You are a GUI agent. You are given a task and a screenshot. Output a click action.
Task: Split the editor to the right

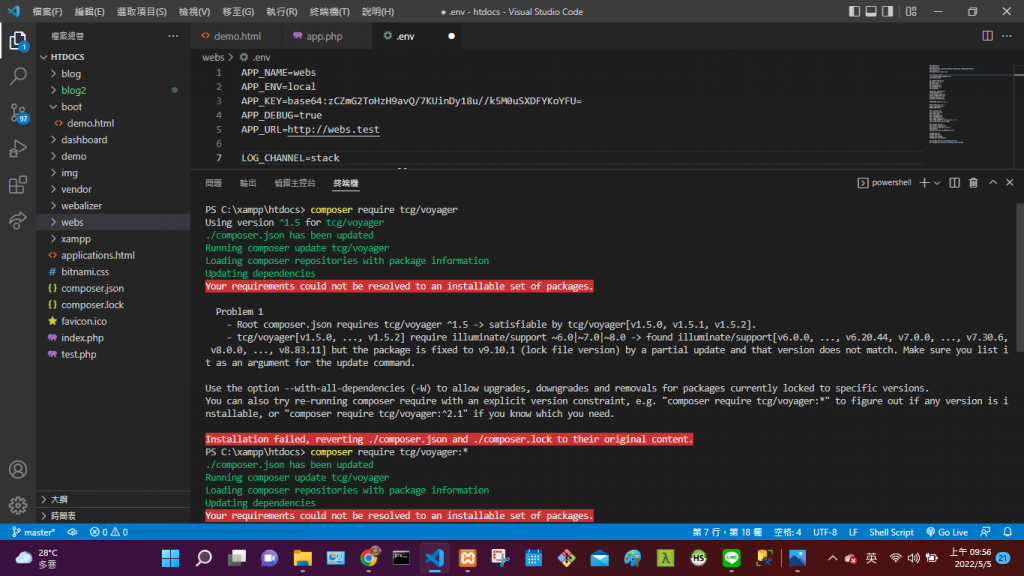point(987,36)
